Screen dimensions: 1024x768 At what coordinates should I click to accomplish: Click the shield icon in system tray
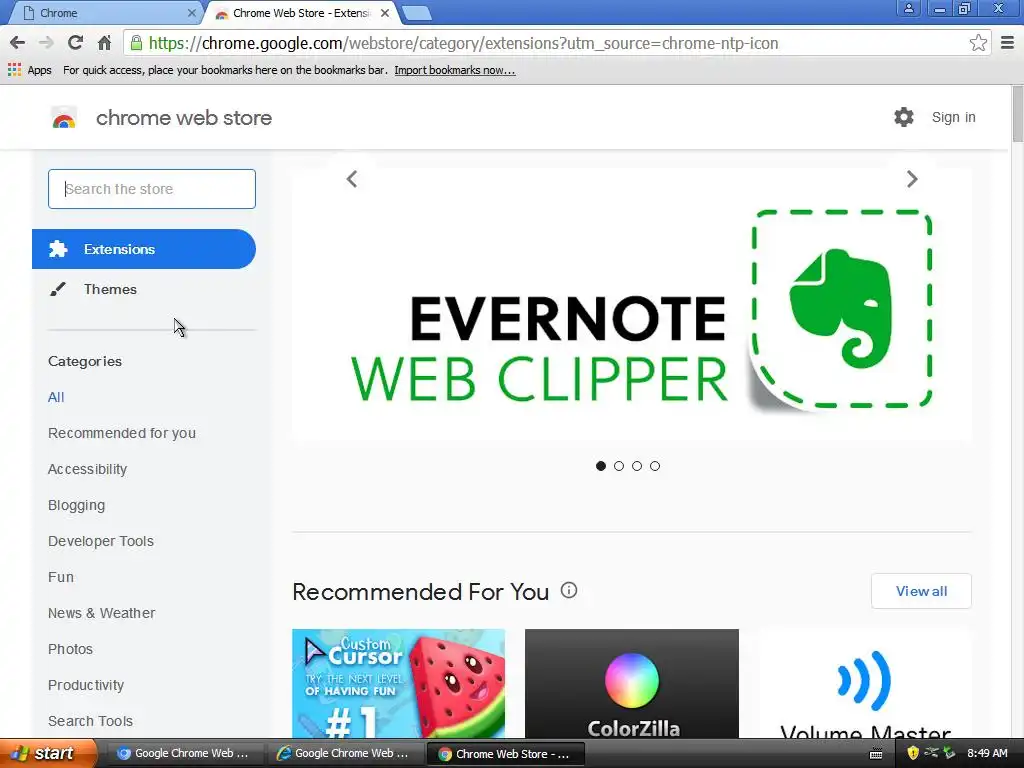coord(913,753)
